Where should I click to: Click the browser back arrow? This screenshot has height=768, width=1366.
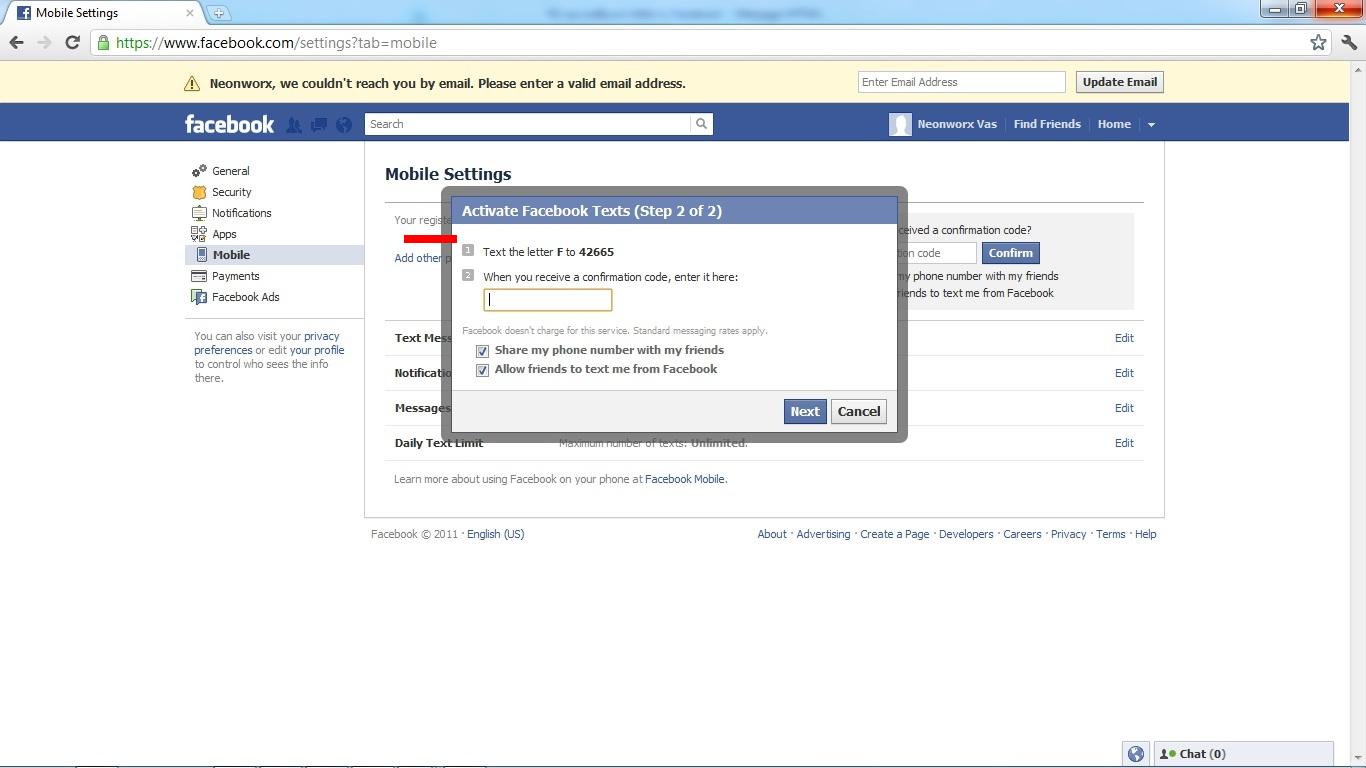[x=16, y=42]
